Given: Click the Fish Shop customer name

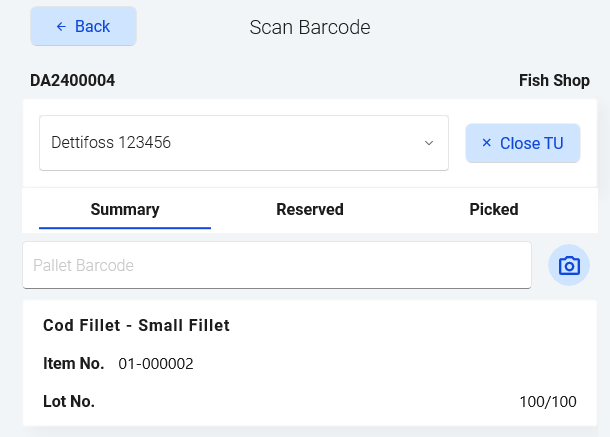Looking at the screenshot, I should click(x=554, y=80).
